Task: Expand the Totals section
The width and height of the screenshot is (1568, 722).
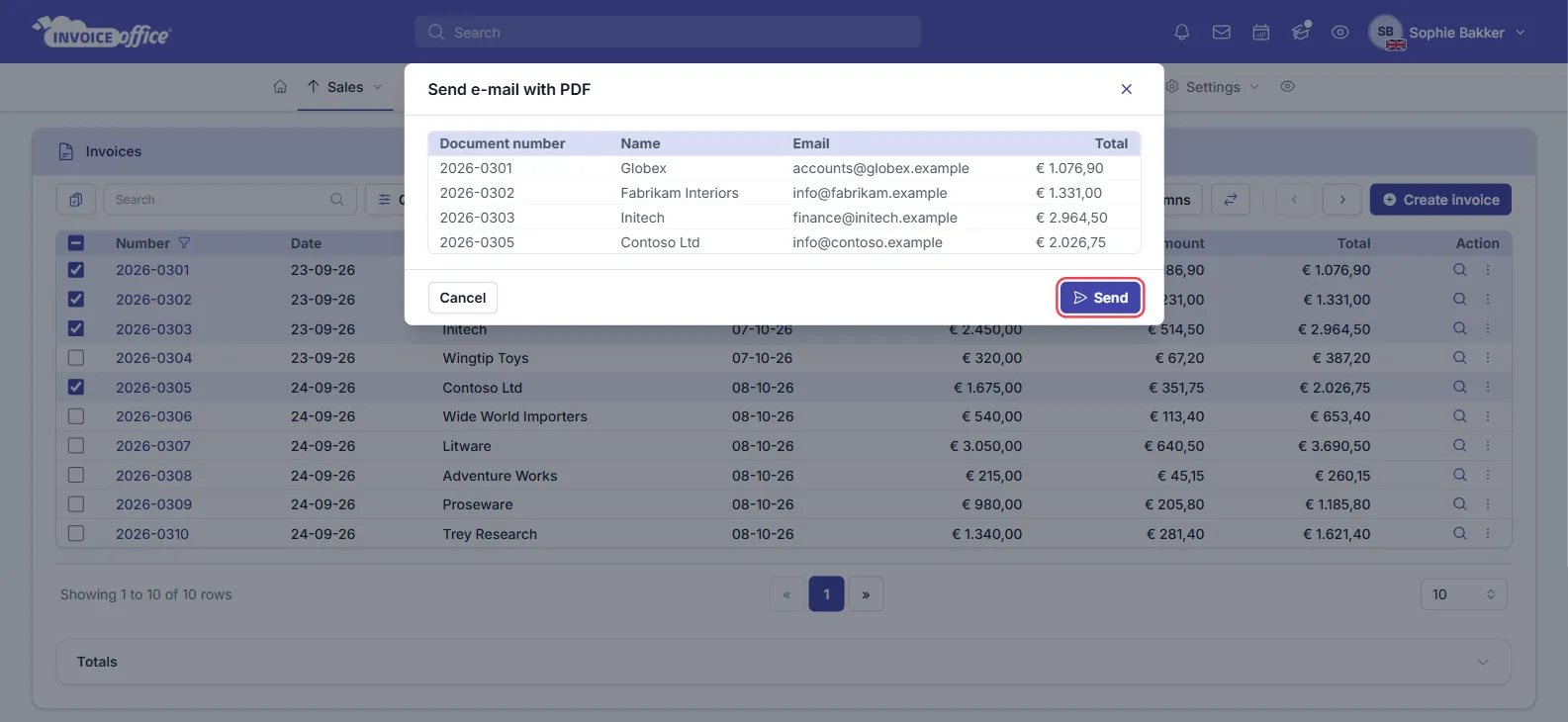Action: (784, 662)
